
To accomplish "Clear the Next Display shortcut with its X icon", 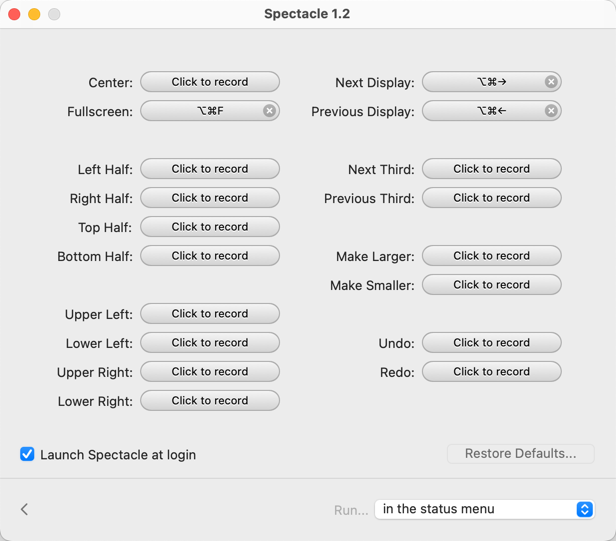I will pyautogui.click(x=551, y=82).
